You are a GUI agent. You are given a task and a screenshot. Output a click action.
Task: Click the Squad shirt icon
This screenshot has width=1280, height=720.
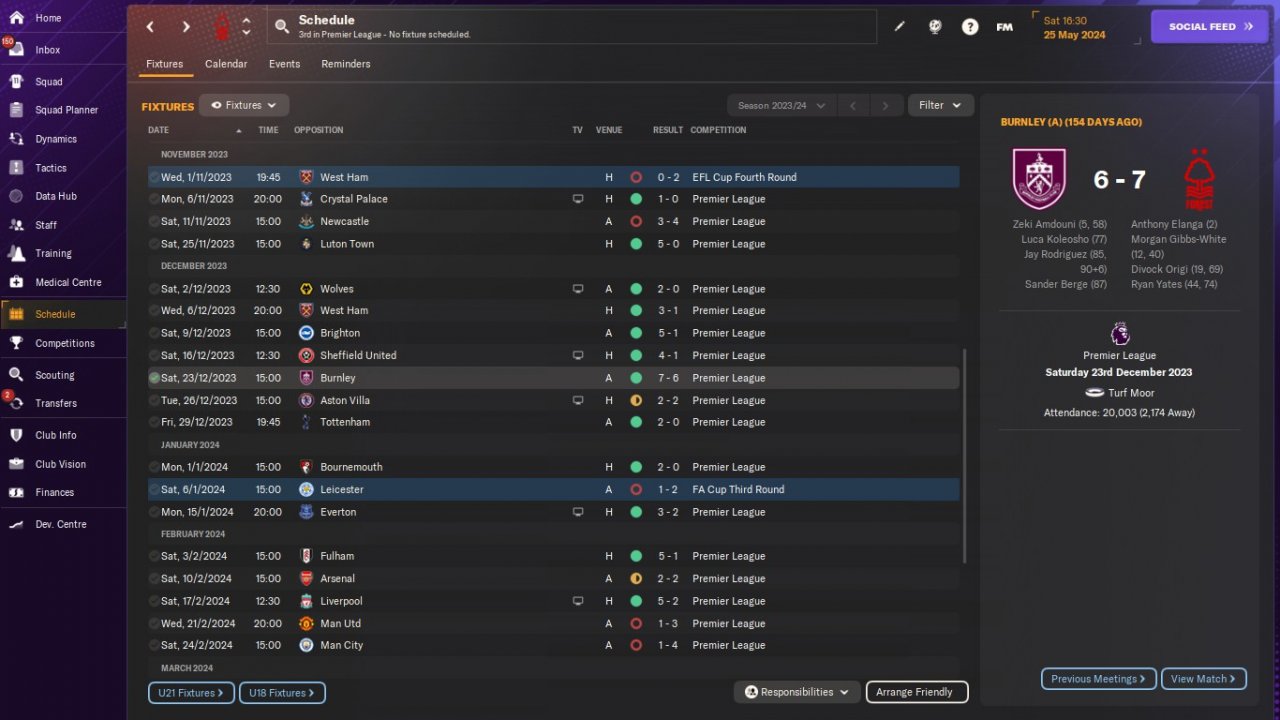[x=16, y=81]
